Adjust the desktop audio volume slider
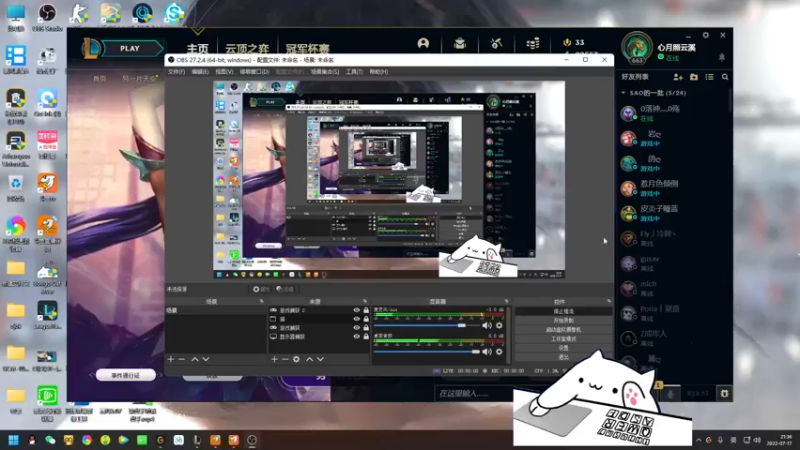This screenshot has height=450, width=800. coord(427,352)
